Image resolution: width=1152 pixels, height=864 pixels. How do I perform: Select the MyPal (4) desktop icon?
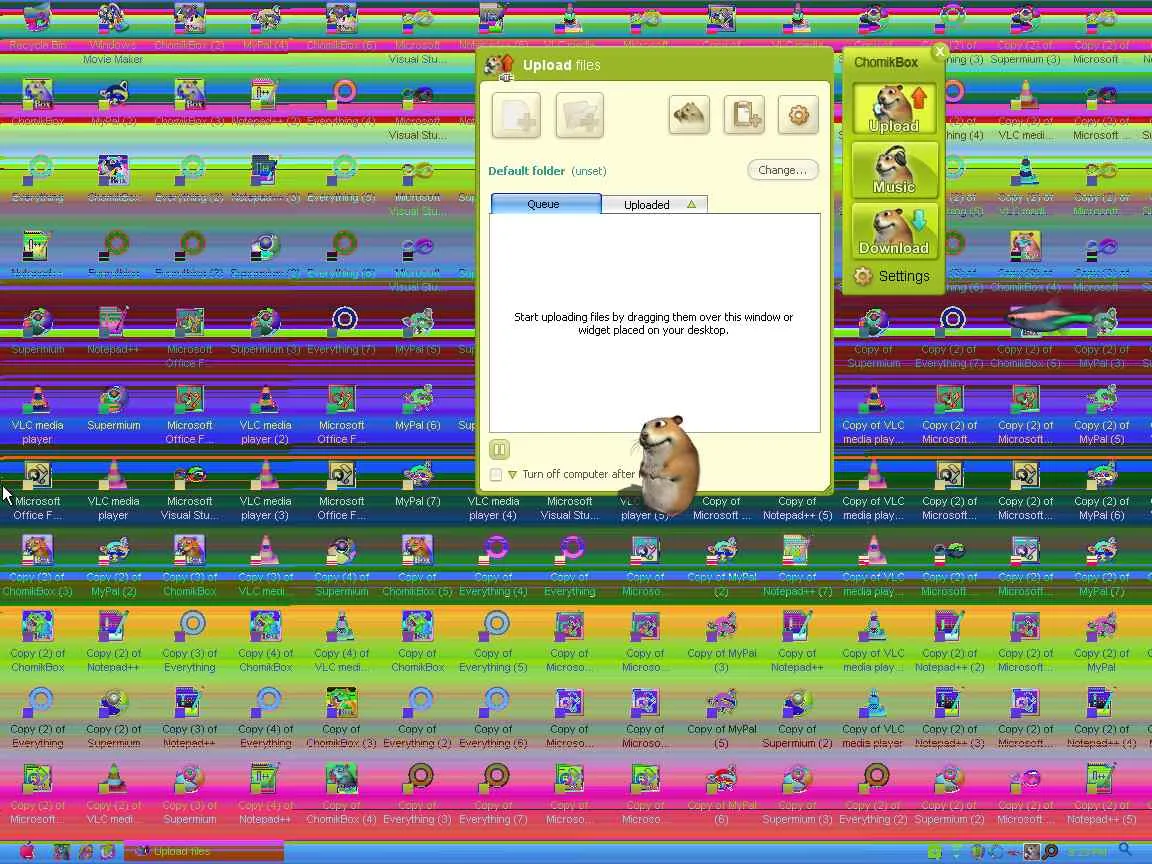[266, 28]
